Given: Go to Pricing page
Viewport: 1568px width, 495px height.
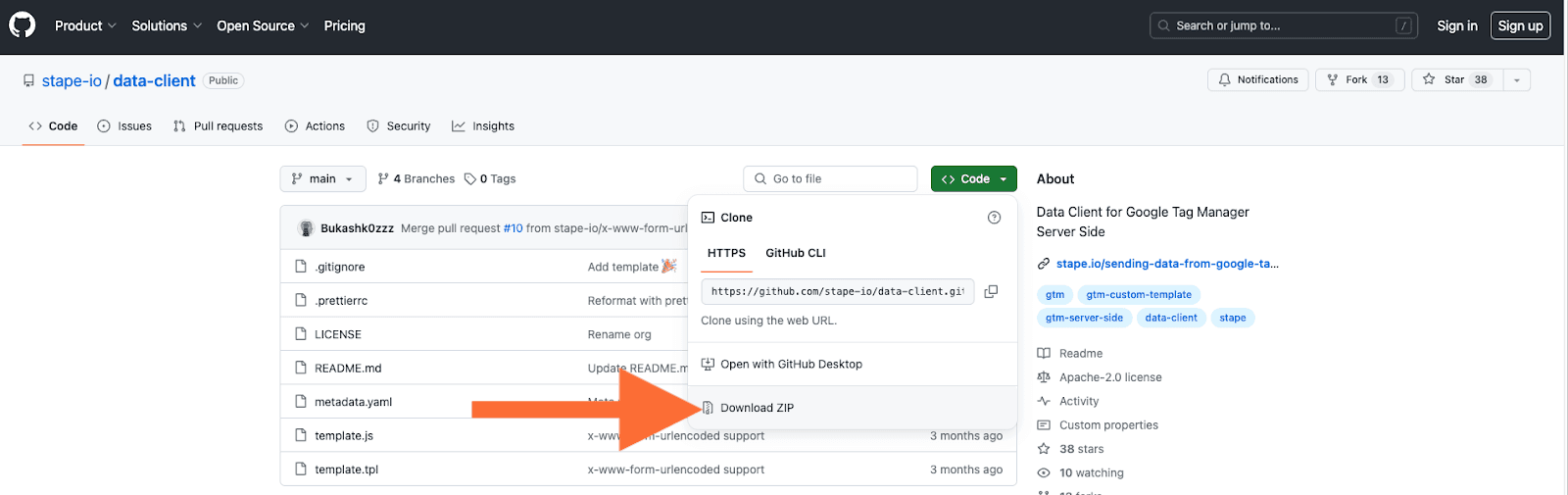Looking at the screenshot, I should pos(344,25).
